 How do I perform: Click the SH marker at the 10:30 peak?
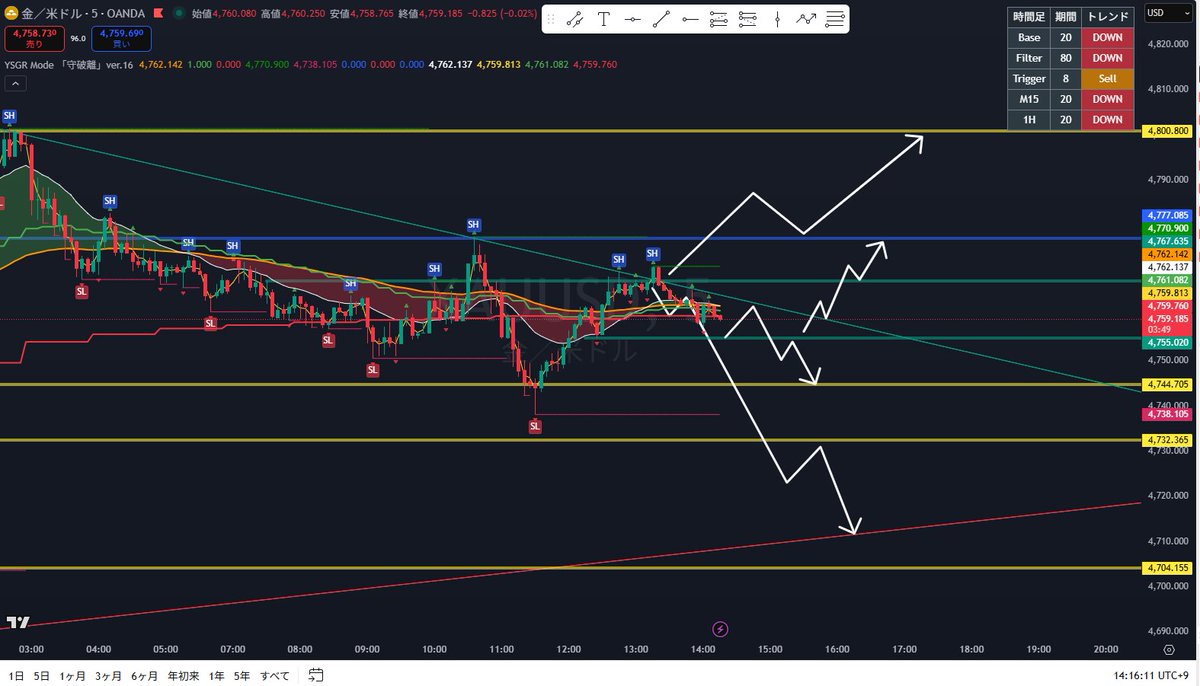click(473, 225)
